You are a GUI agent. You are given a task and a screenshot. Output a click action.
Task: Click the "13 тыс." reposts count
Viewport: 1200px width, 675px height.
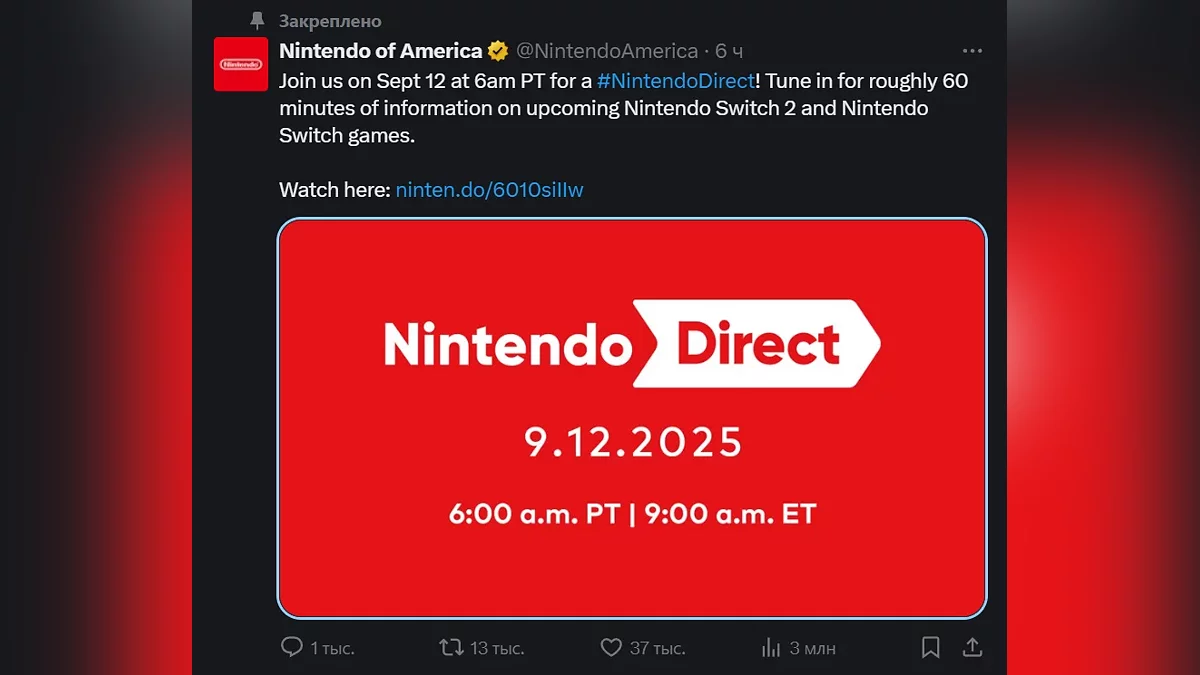497,648
